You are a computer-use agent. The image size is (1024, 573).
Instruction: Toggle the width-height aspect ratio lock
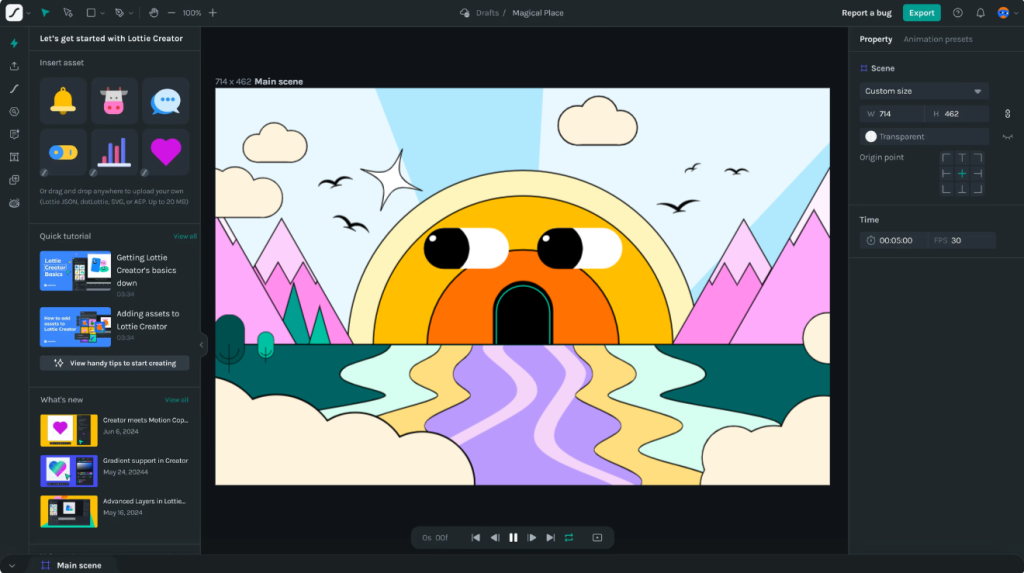coord(1007,114)
